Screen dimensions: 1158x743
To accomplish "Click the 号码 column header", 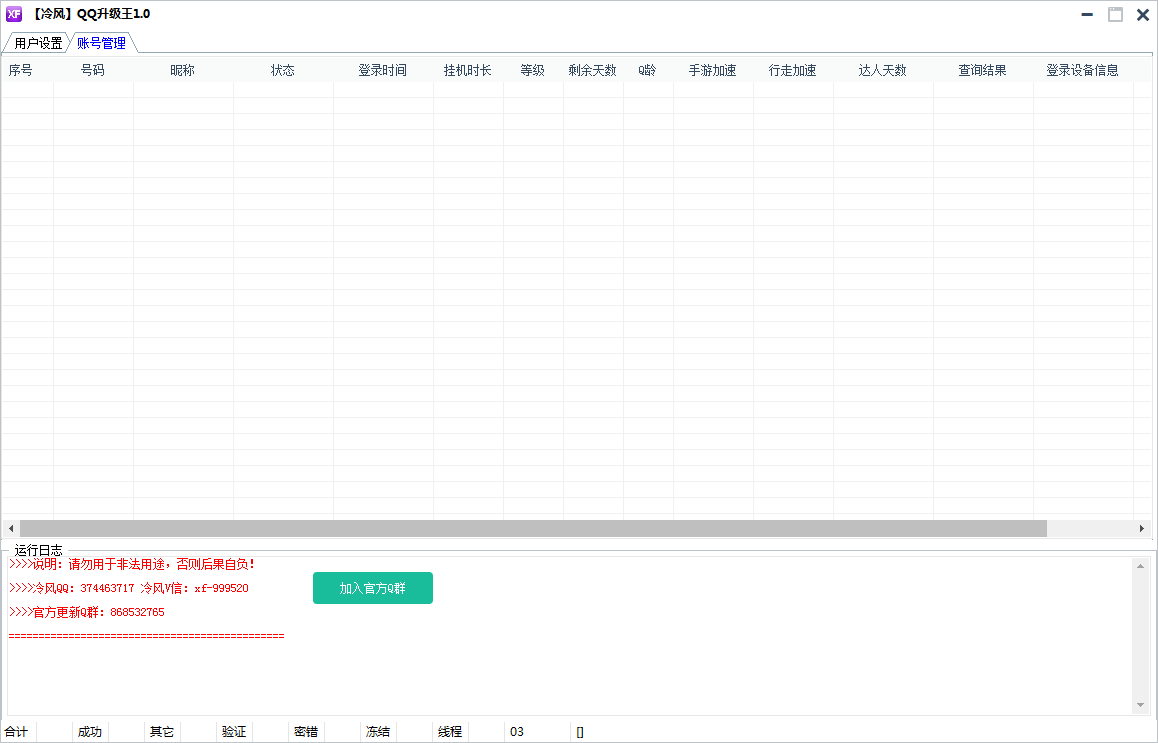I will [x=92, y=70].
